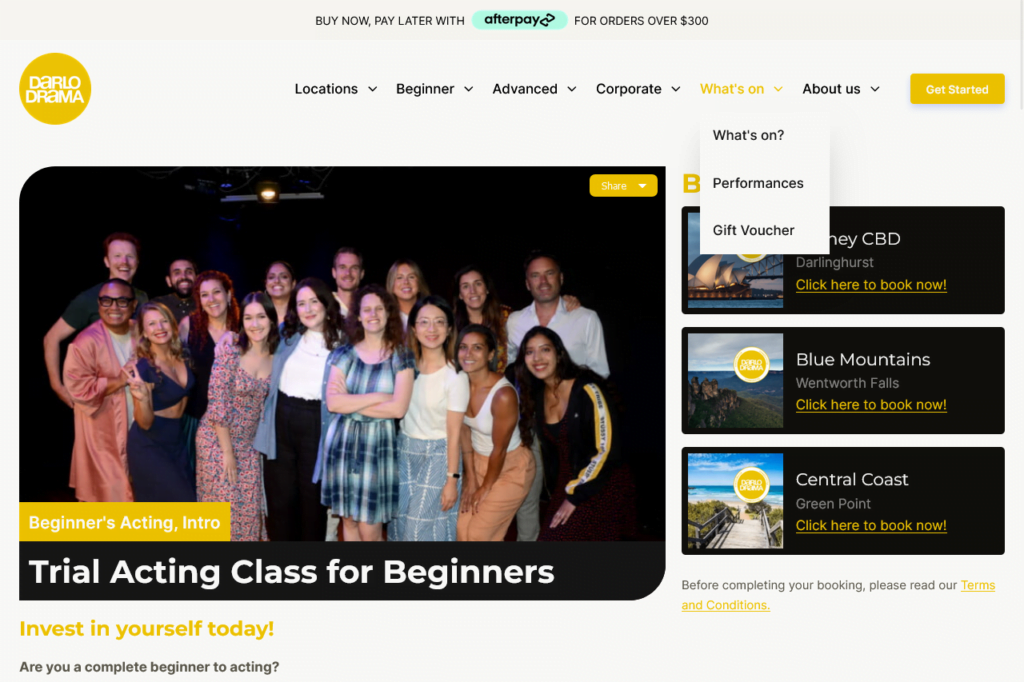Select Performances from the dropdown menu
Screen dimensions: 1024x682
point(758,184)
